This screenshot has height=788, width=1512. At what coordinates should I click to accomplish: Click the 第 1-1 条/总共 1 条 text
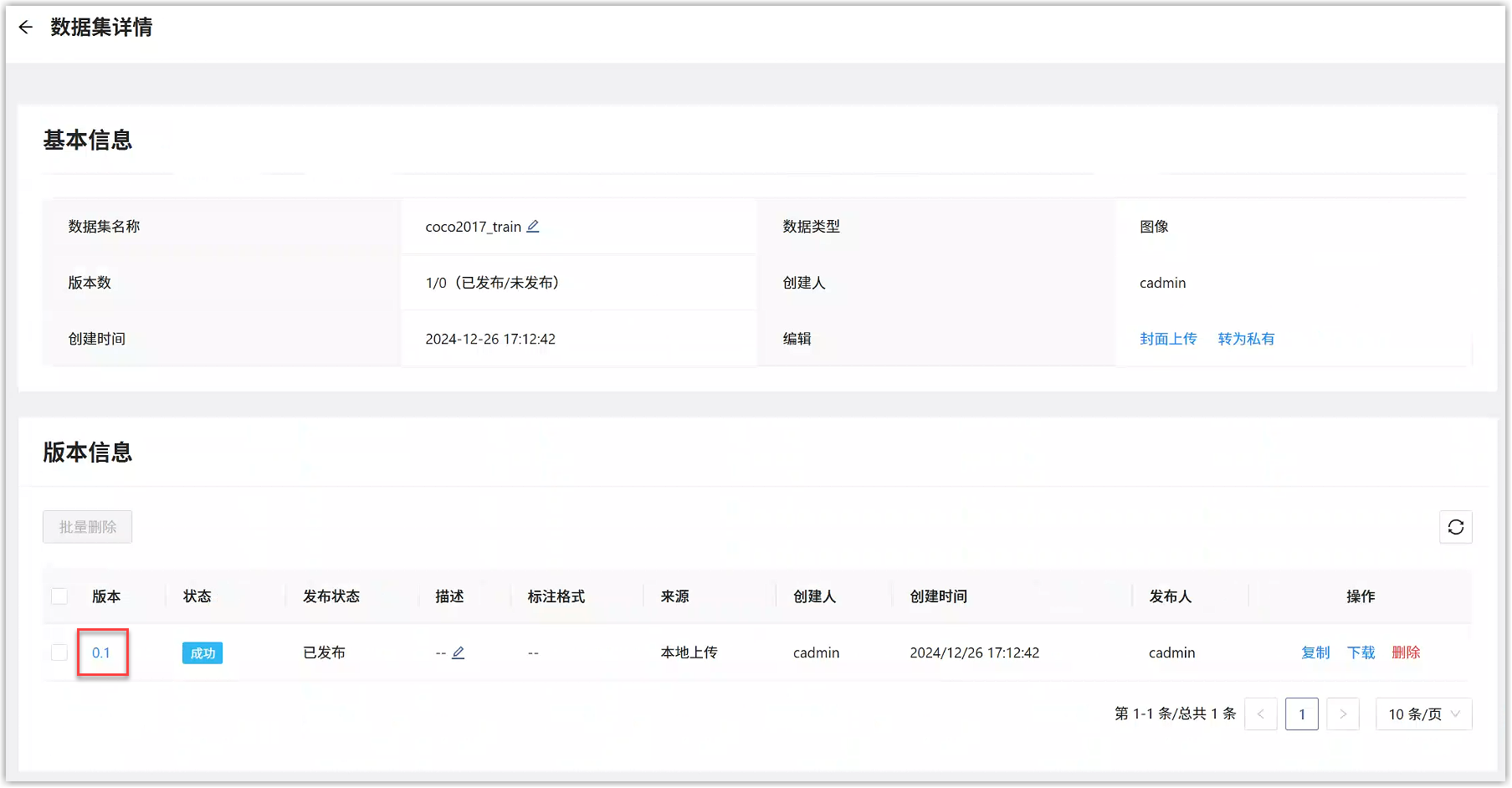[1175, 714]
